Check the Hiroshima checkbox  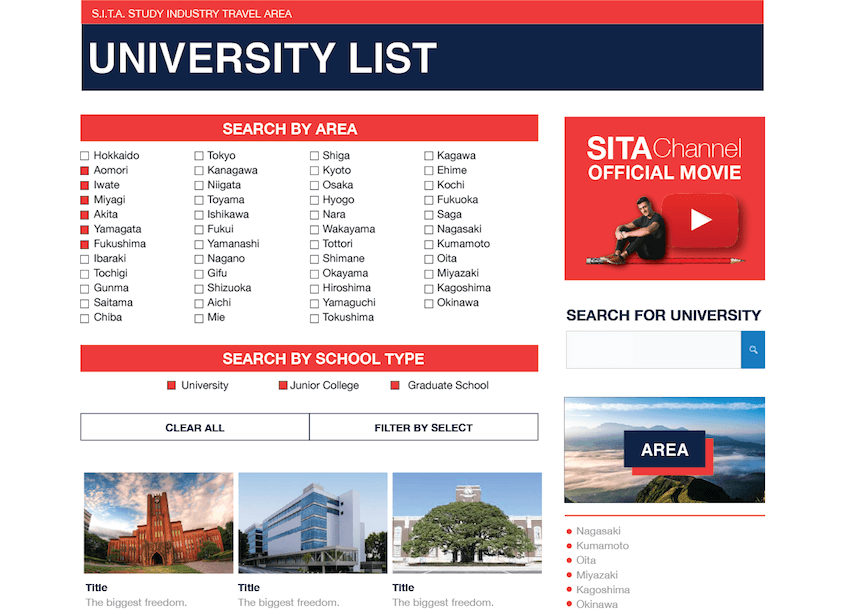point(314,289)
